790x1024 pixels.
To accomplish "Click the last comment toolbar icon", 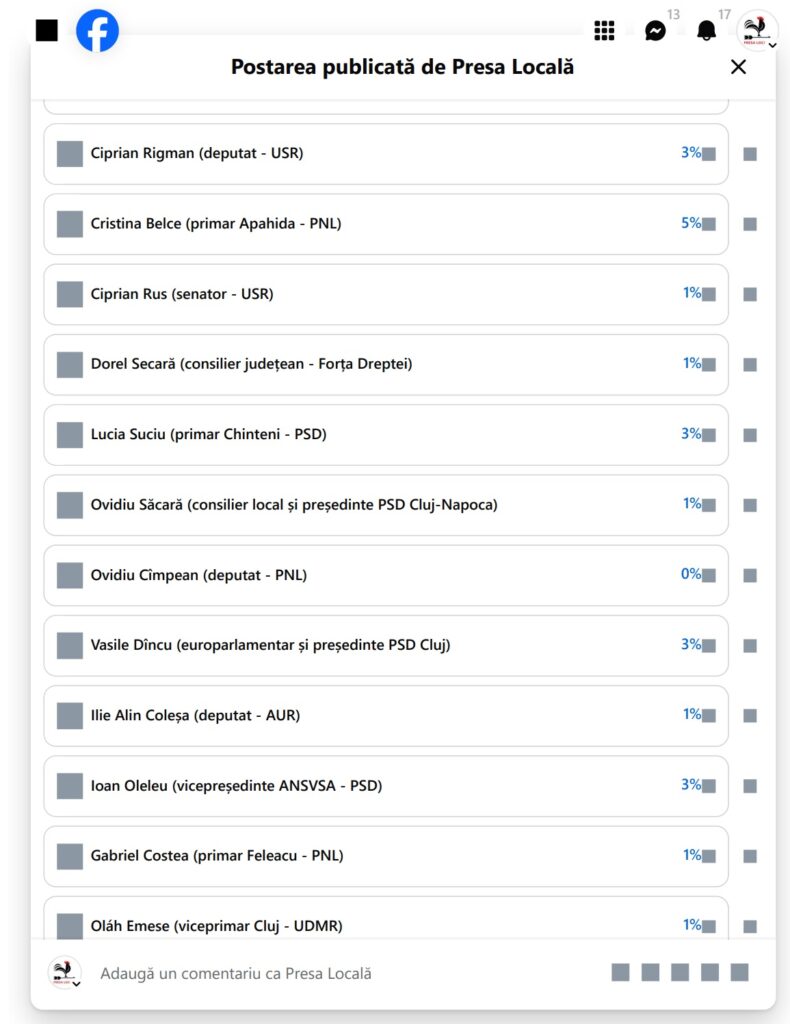I will click(739, 972).
